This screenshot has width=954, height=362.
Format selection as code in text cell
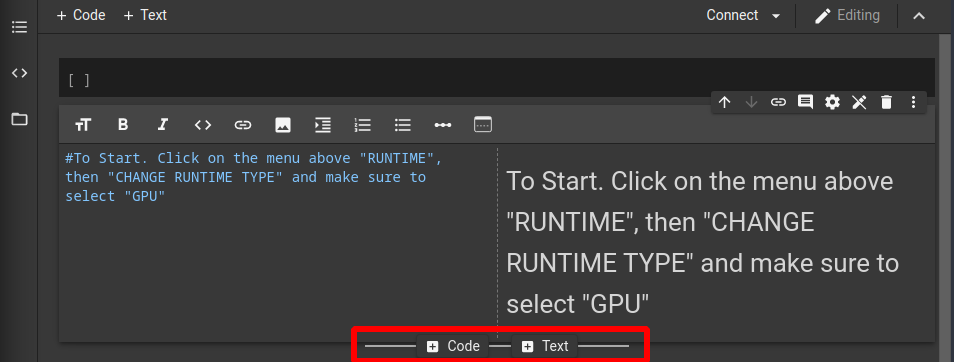(203, 125)
